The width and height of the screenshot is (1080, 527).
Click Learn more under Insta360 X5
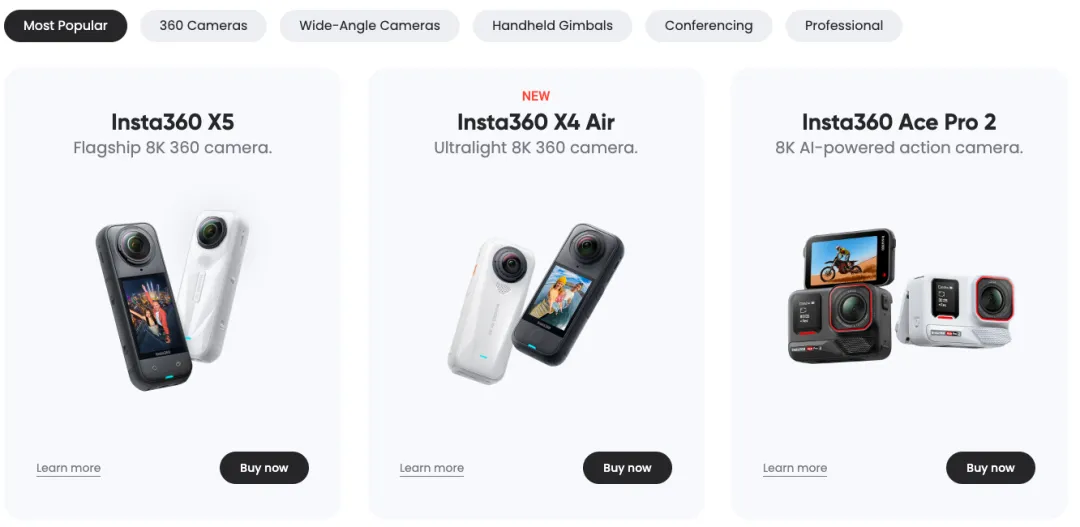(69, 468)
